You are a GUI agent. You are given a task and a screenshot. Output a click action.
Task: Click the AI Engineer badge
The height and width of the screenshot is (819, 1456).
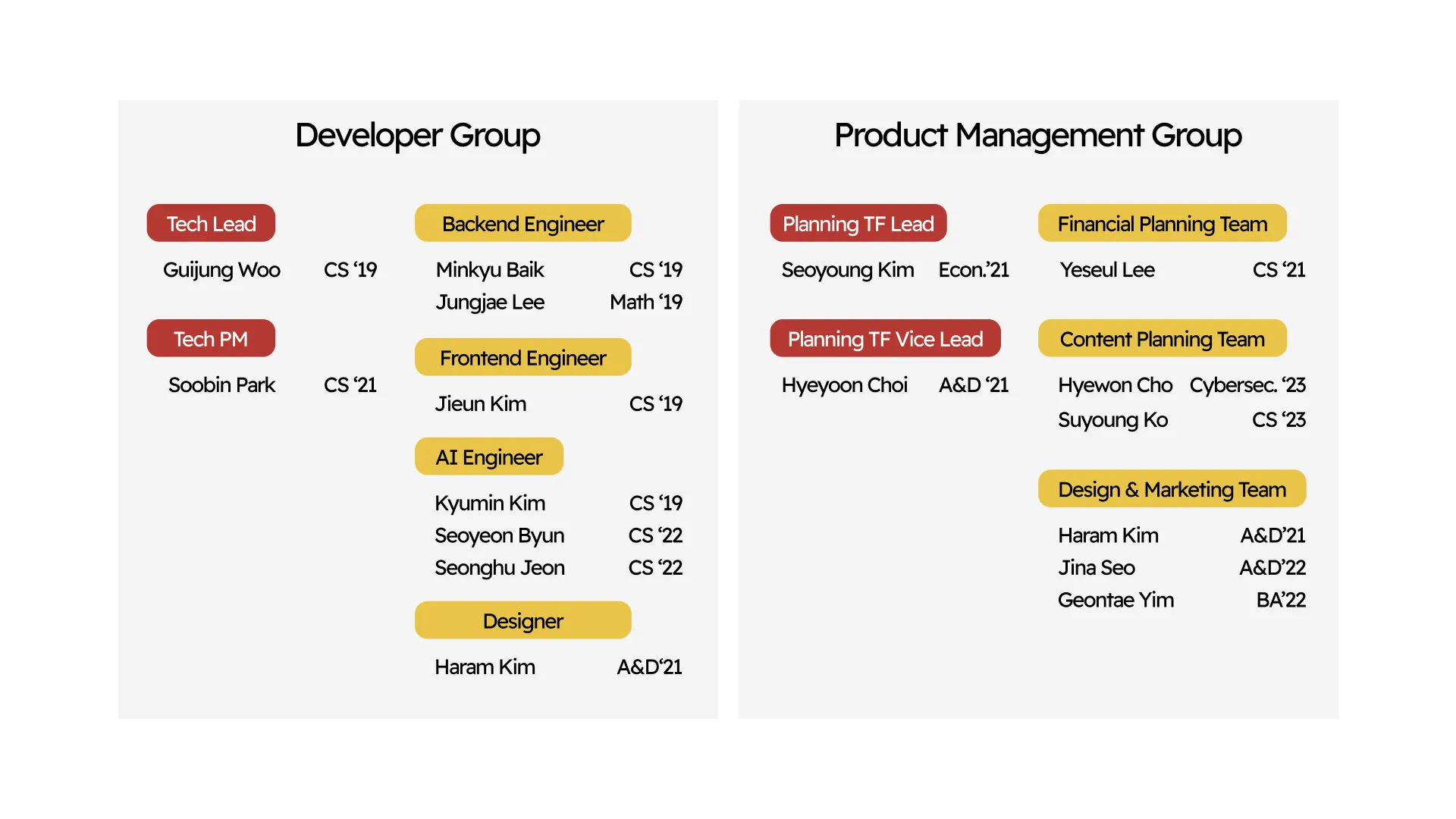tap(488, 457)
